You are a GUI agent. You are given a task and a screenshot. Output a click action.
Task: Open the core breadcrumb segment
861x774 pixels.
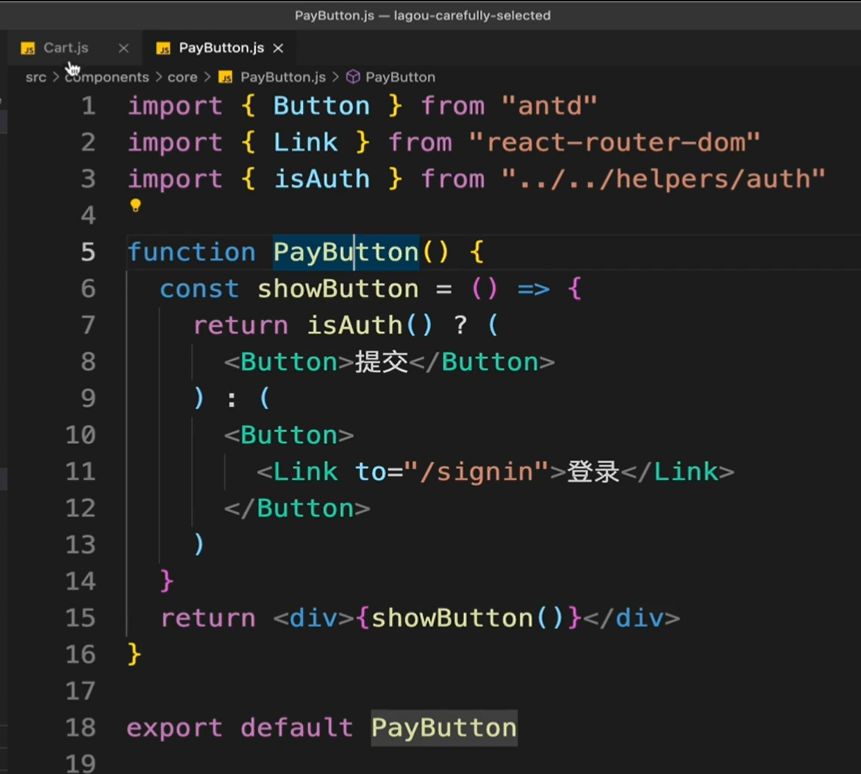[182, 77]
